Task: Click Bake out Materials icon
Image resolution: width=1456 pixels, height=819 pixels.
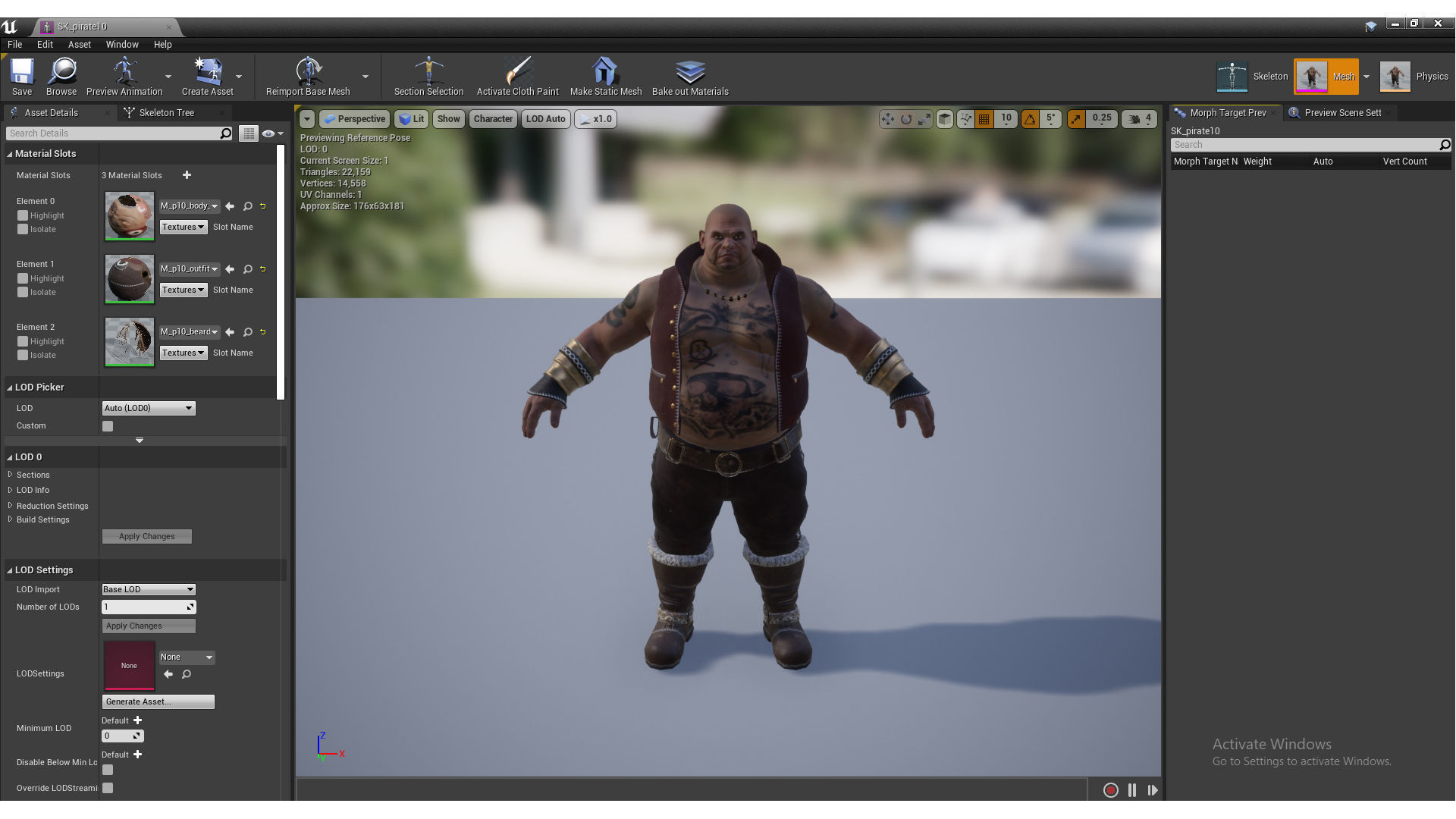Action: click(689, 72)
